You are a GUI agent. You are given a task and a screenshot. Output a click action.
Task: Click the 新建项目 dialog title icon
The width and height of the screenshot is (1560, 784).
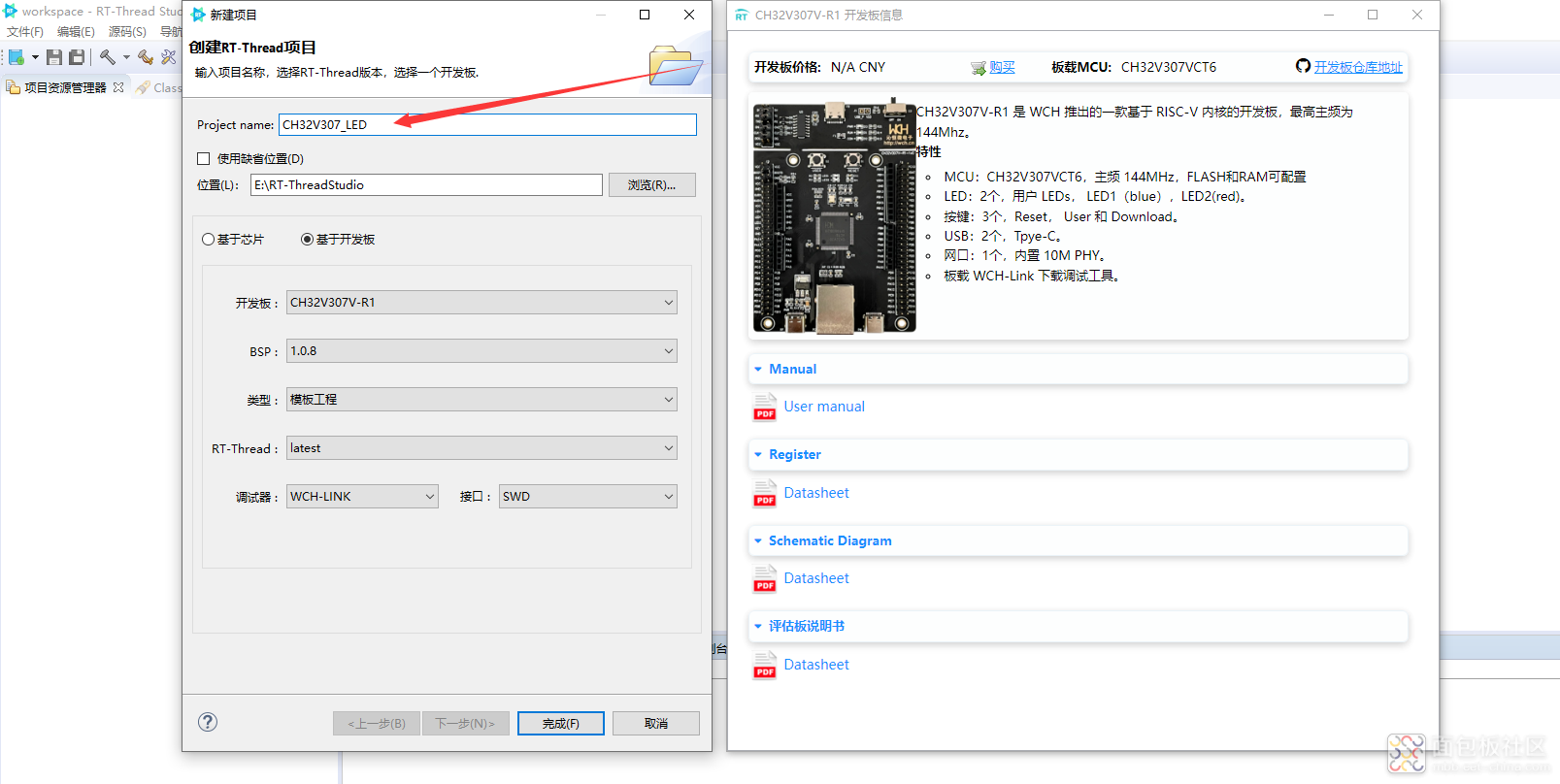coord(199,15)
